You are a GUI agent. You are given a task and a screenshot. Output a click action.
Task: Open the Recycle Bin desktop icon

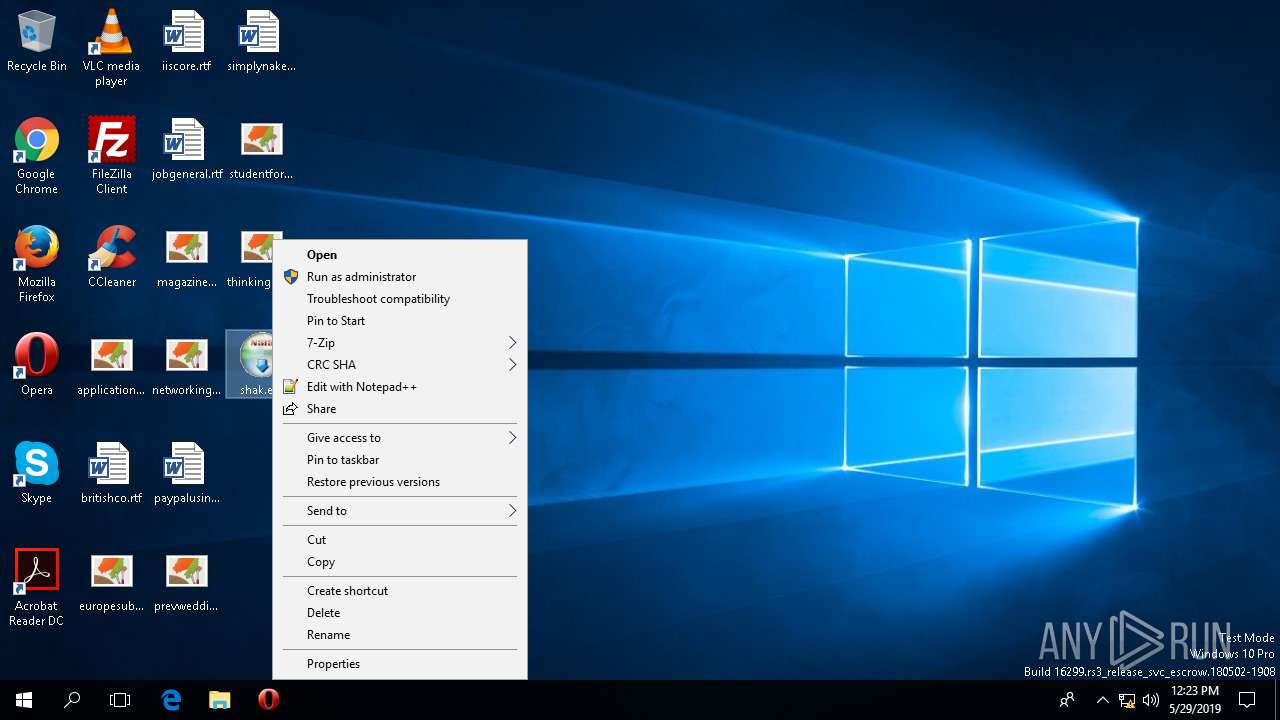pos(37,41)
